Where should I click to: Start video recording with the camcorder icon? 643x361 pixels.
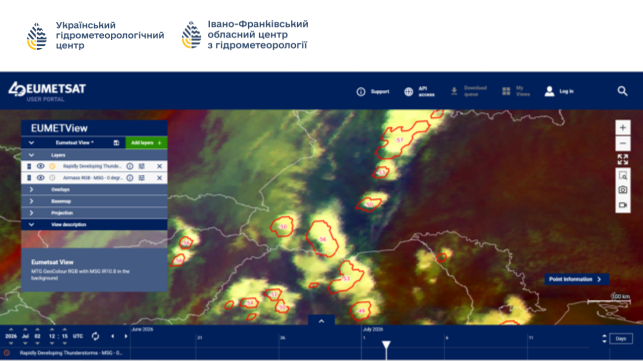(622, 205)
